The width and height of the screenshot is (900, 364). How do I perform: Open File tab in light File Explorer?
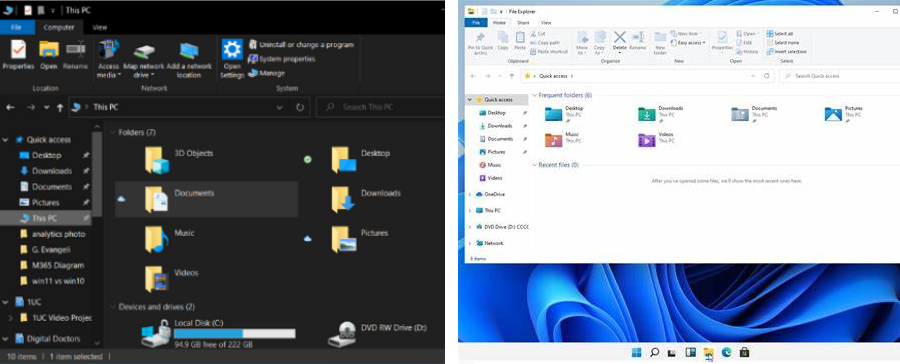tap(476, 22)
